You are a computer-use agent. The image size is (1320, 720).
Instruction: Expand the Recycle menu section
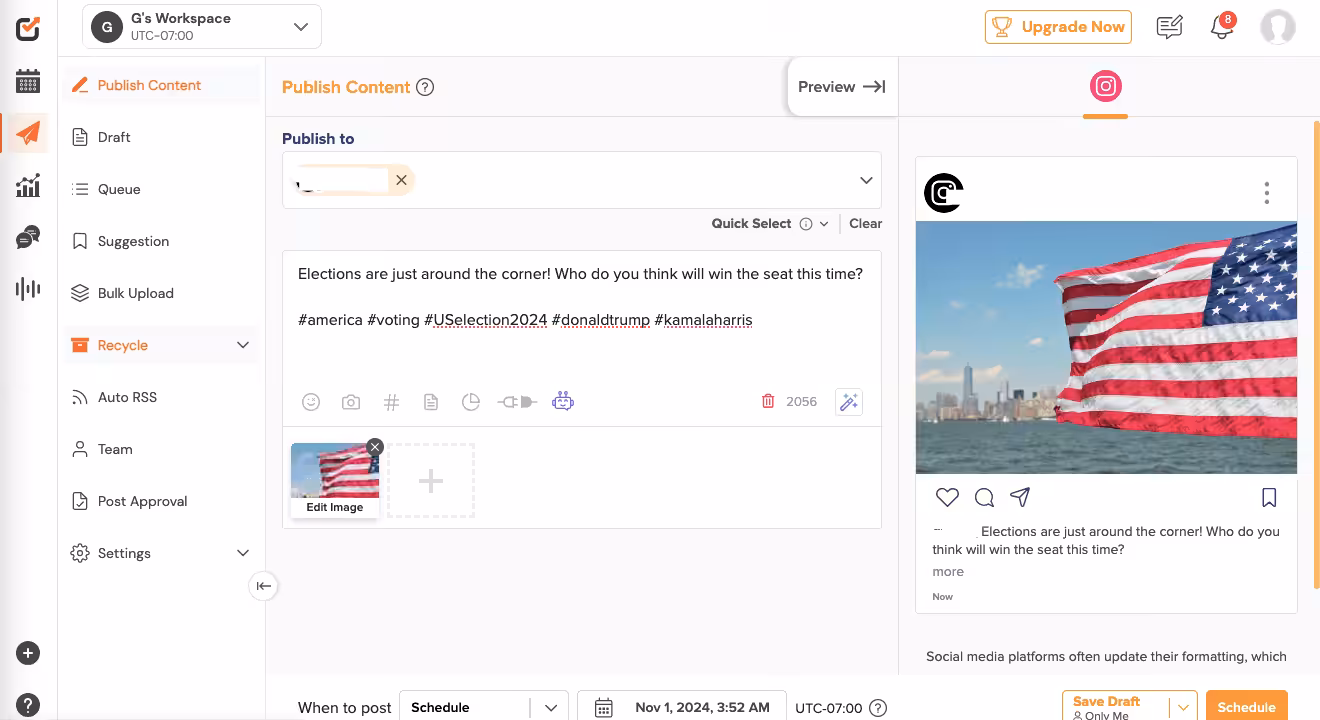pyautogui.click(x=242, y=345)
